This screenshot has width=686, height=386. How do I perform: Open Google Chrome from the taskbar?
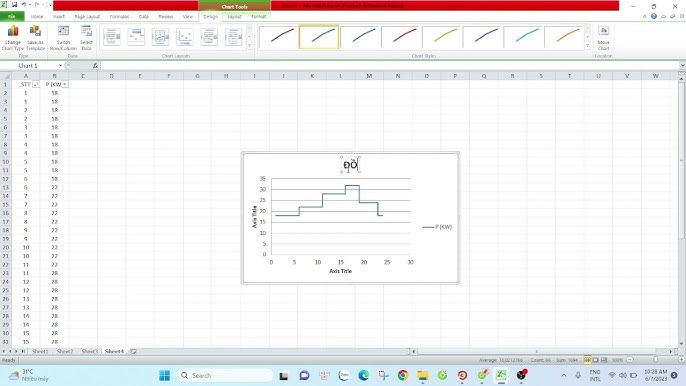coord(403,375)
